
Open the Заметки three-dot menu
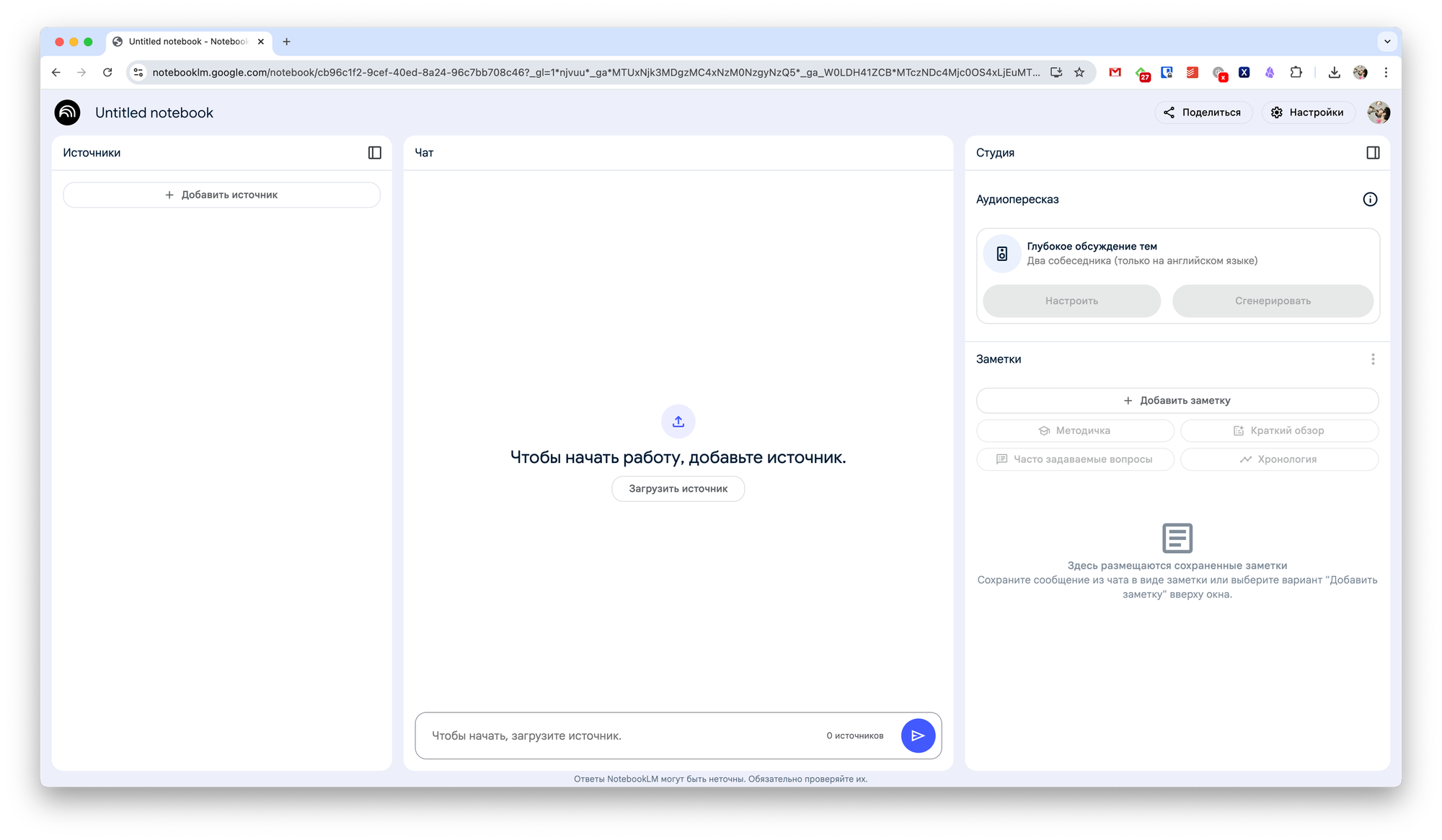click(x=1373, y=359)
